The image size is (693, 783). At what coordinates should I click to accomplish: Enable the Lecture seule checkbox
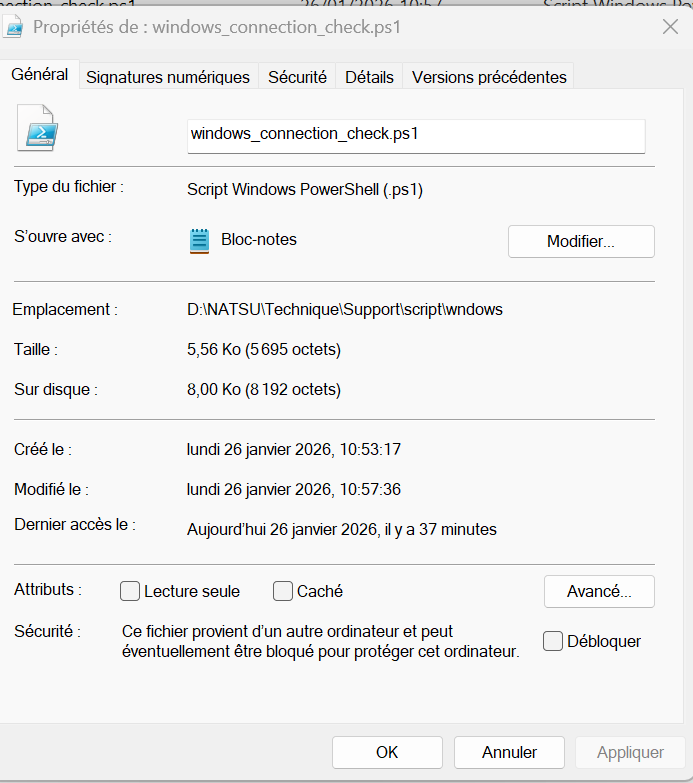tap(130, 591)
